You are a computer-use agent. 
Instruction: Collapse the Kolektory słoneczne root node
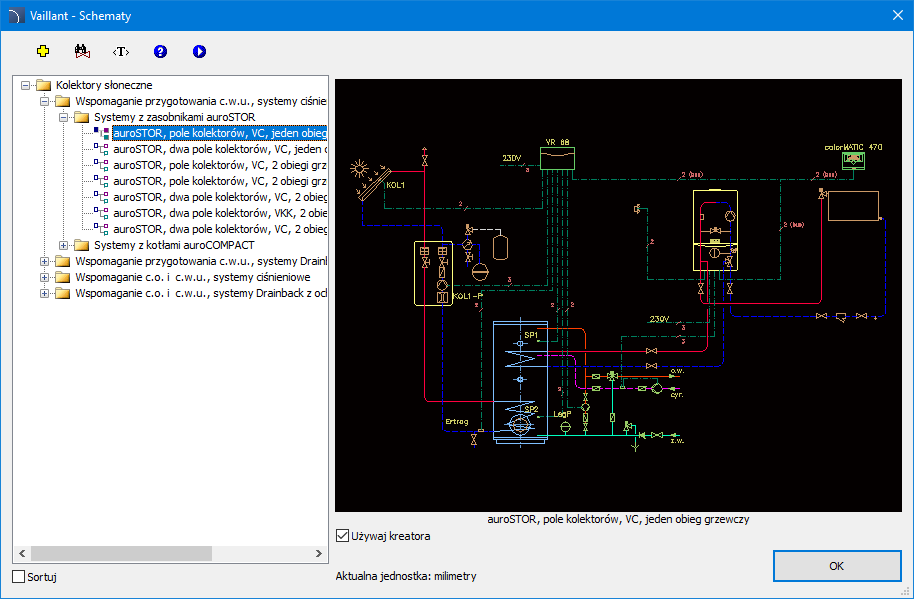point(26,85)
